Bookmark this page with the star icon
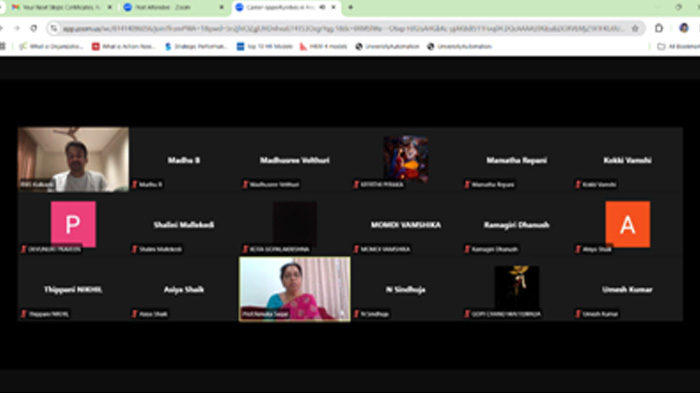Screen dimensions: 700x393 635,28
